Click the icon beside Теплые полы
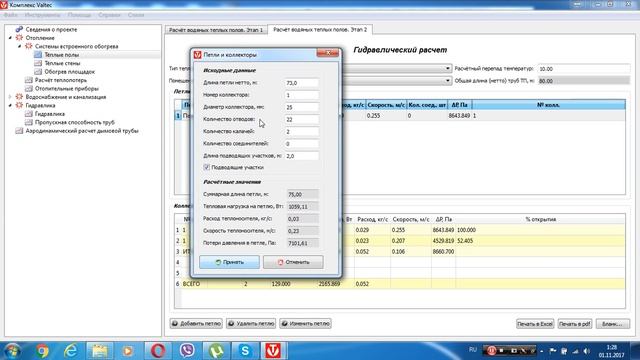The image size is (640, 360). 38,55
